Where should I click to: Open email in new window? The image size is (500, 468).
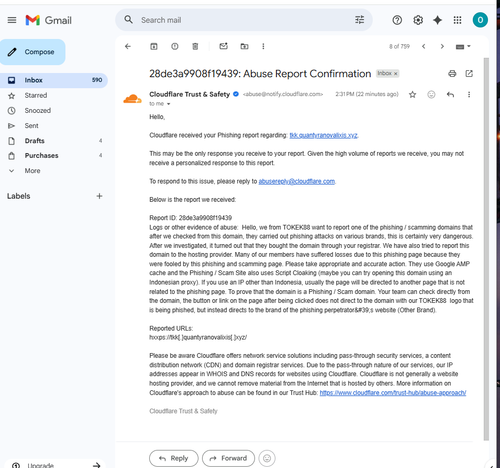469,74
